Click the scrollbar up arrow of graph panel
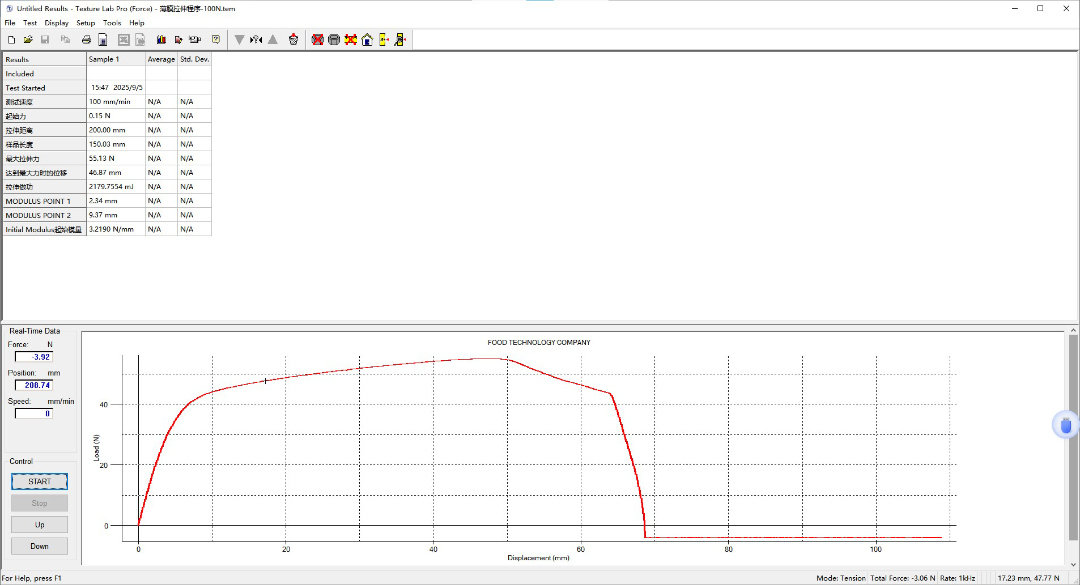 point(1073,331)
